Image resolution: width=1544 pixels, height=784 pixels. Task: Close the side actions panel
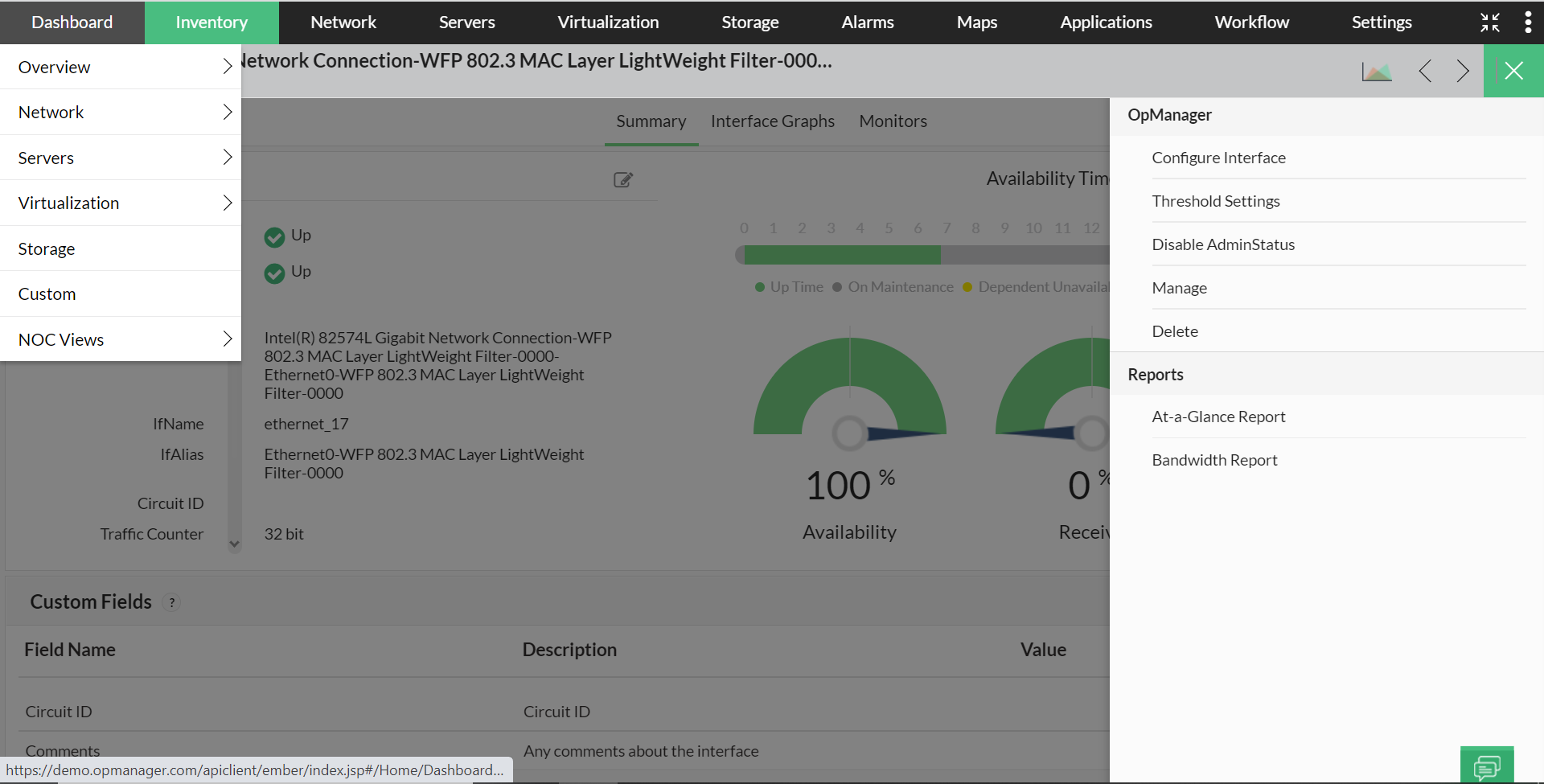coord(1513,71)
